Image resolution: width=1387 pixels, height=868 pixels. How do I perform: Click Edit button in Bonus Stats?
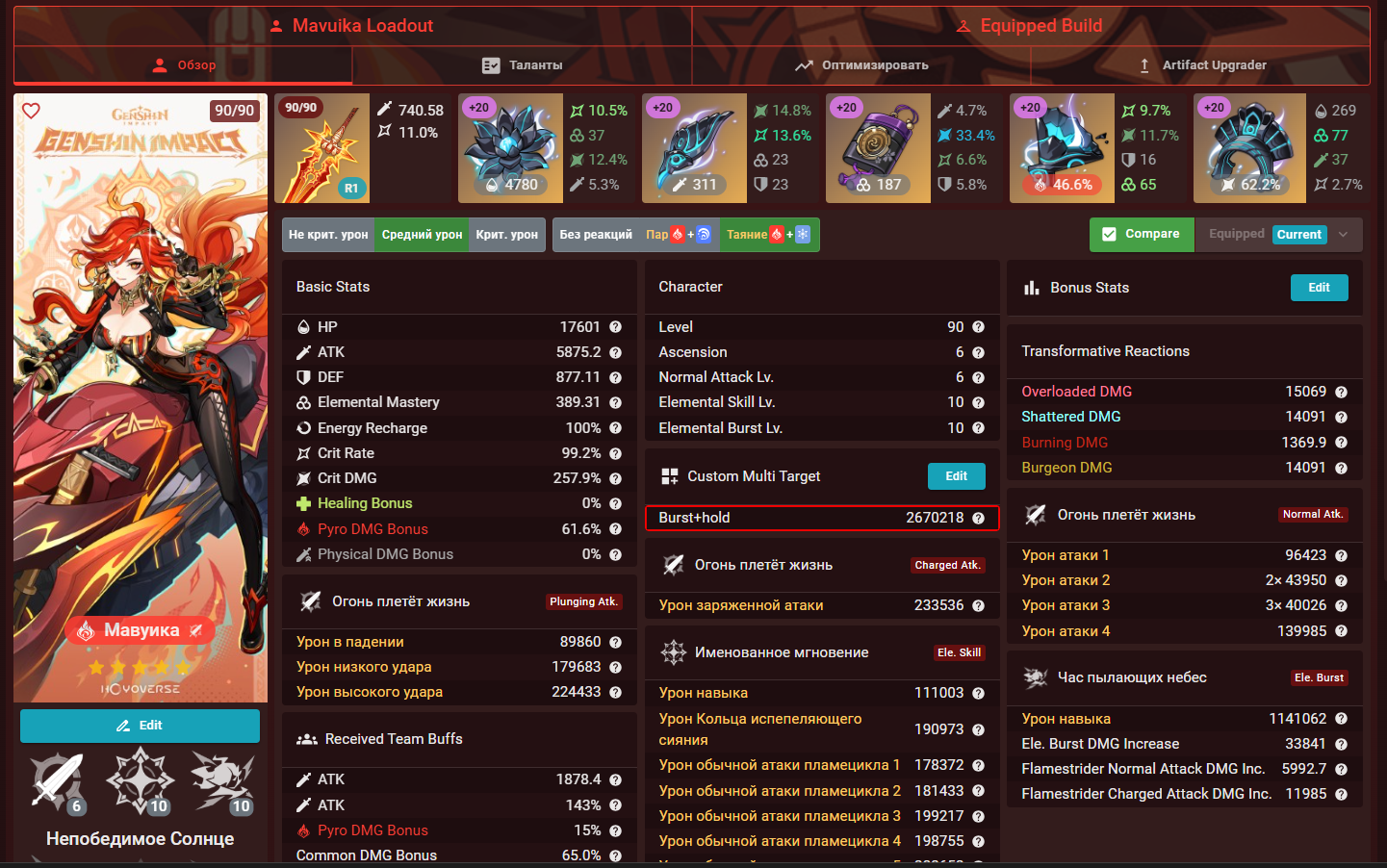coord(1320,288)
